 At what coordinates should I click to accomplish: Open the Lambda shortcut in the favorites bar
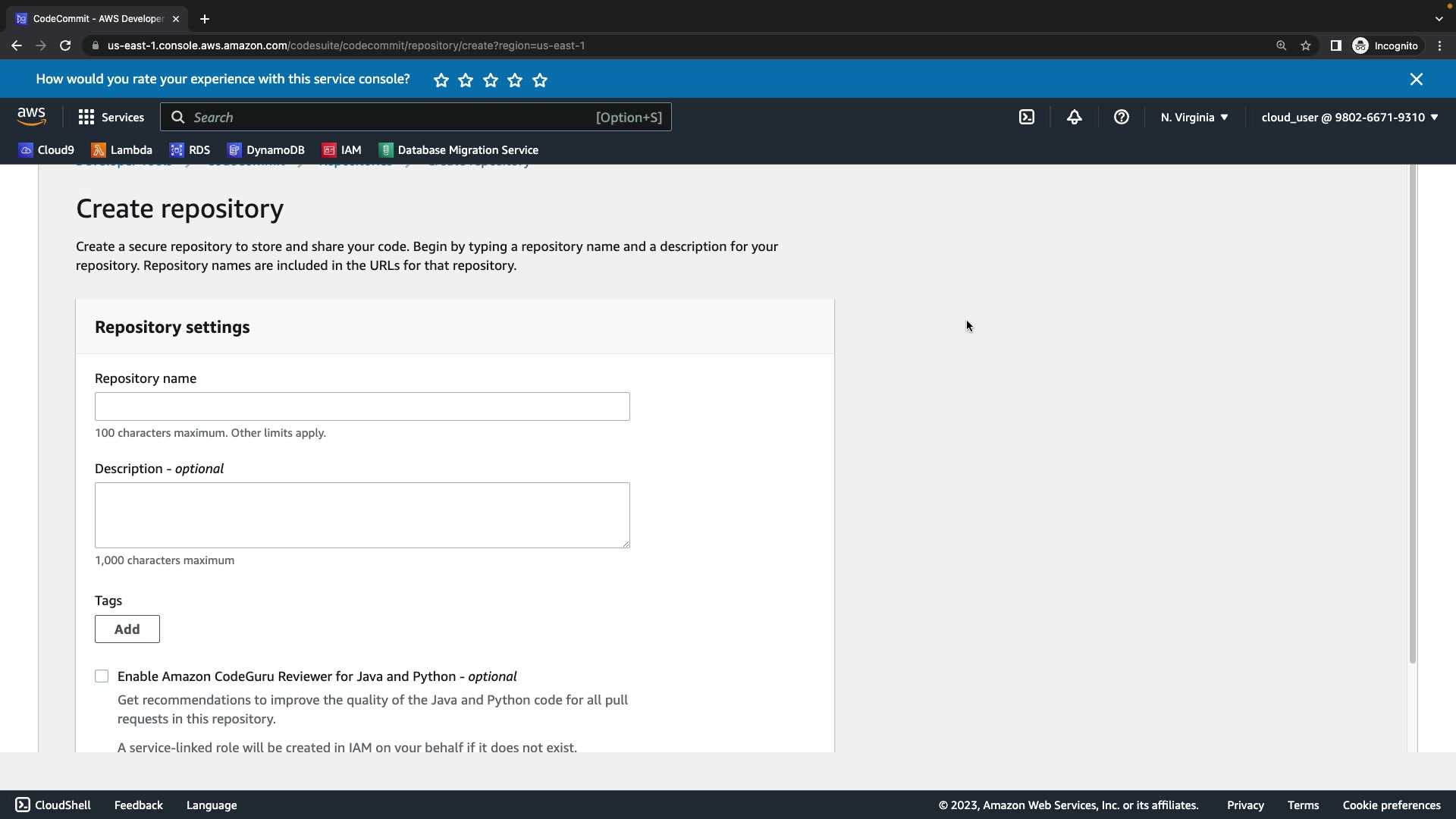(x=121, y=150)
